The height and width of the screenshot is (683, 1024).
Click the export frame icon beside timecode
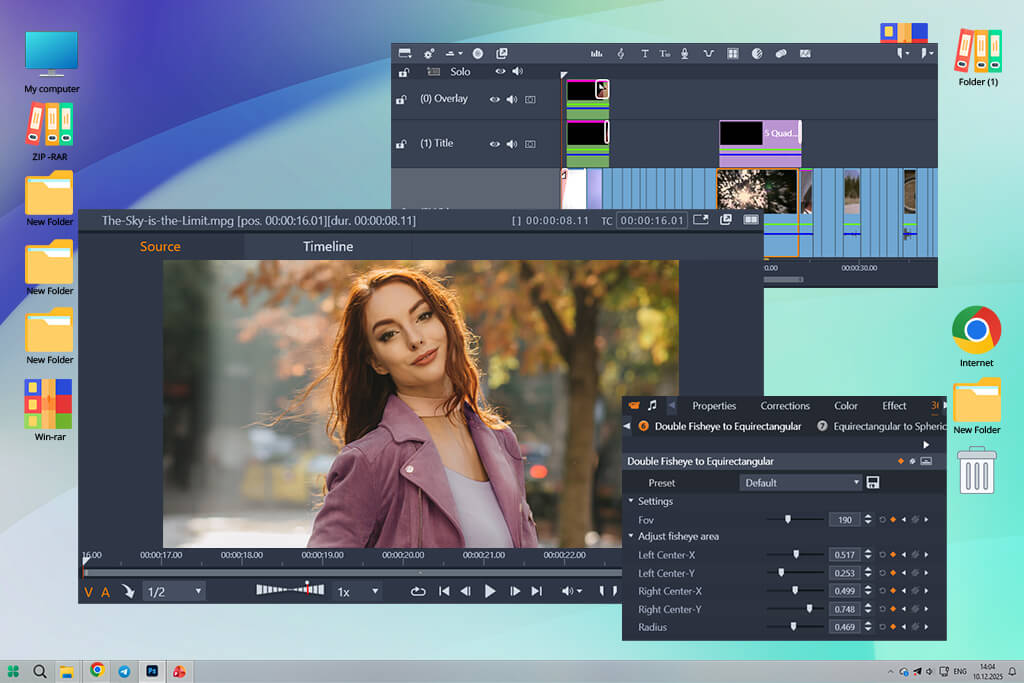(x=701, y=220)
